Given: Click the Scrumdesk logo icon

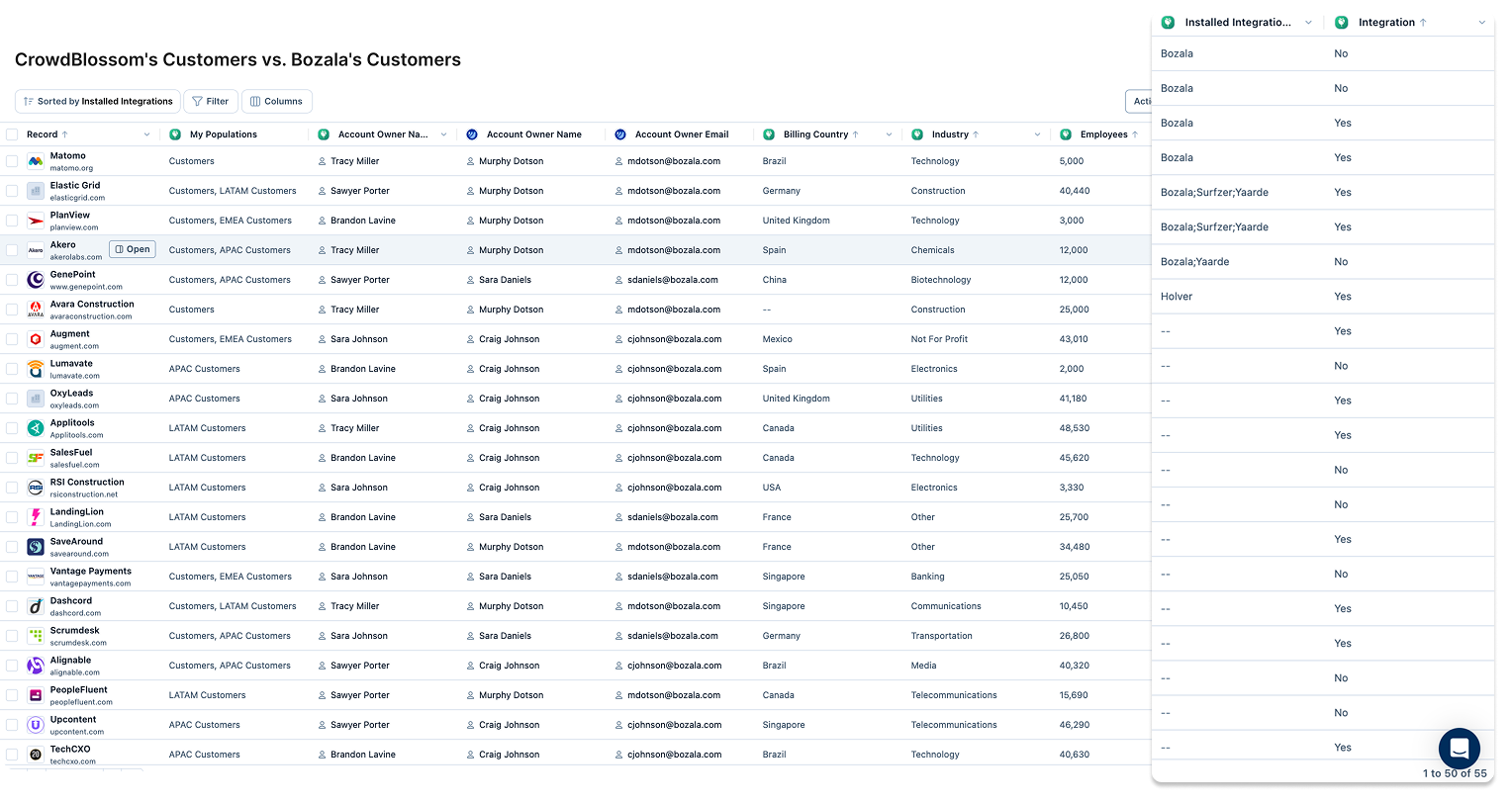Looking at the screenshot, I should pyautogui.click(x=36, y=636).
